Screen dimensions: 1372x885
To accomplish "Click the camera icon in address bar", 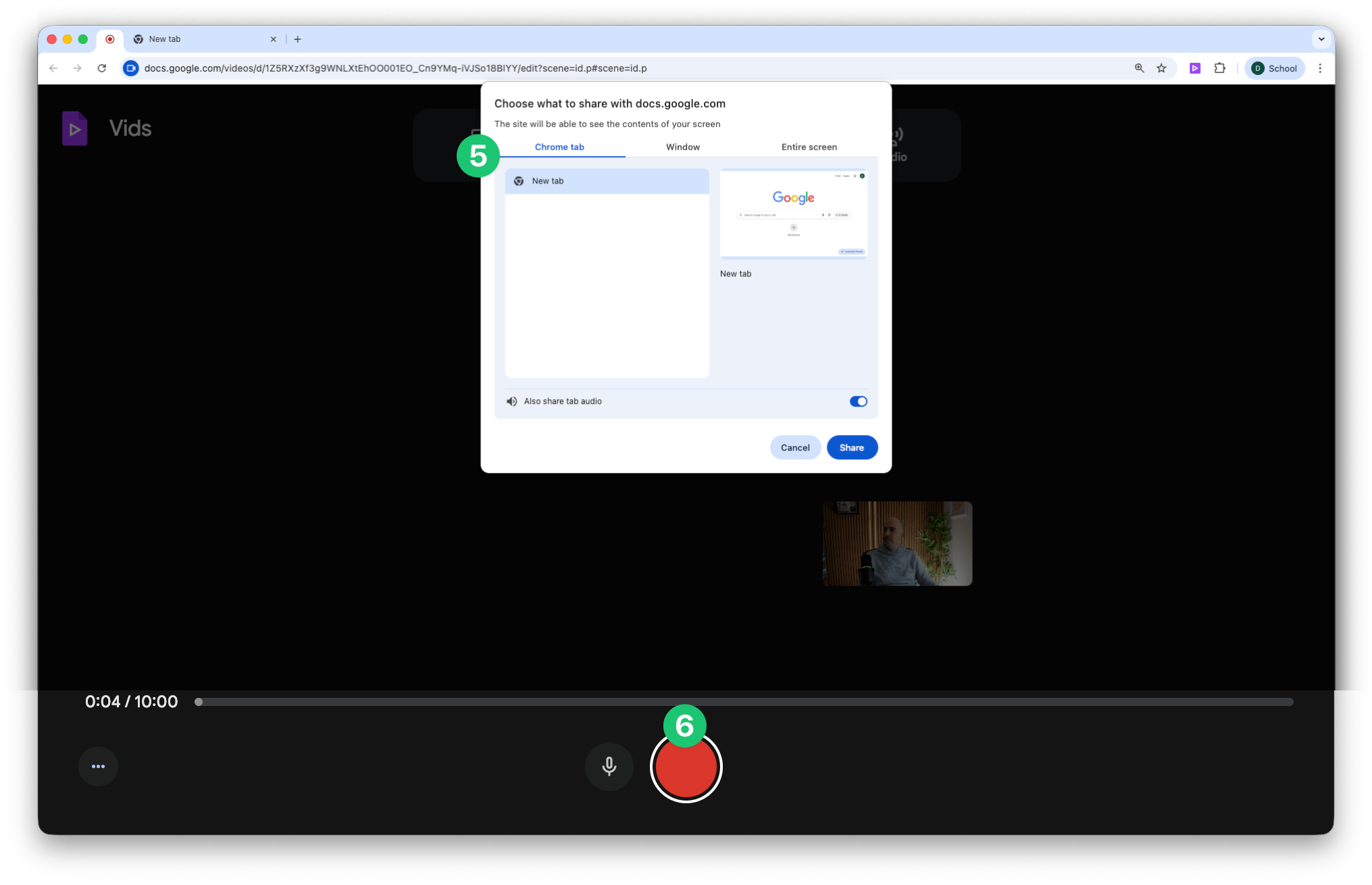I will click(x=131, y=68).
